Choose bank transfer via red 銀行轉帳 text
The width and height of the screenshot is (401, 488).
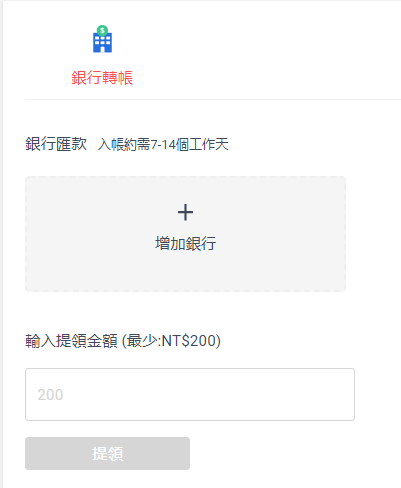[x=102, y=78]
